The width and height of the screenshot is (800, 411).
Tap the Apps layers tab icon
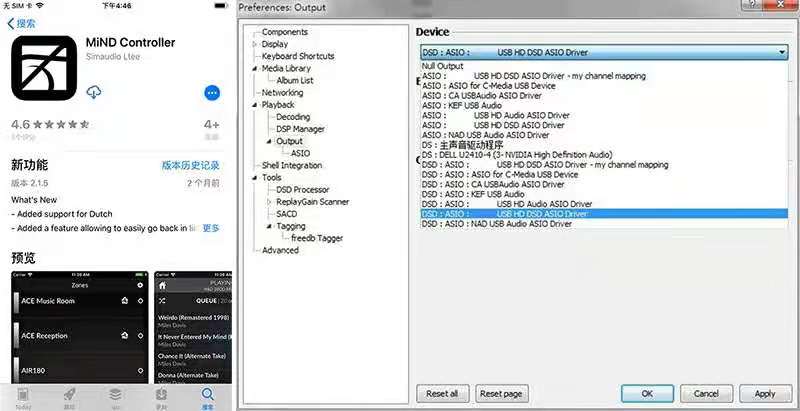click(115, 394)
